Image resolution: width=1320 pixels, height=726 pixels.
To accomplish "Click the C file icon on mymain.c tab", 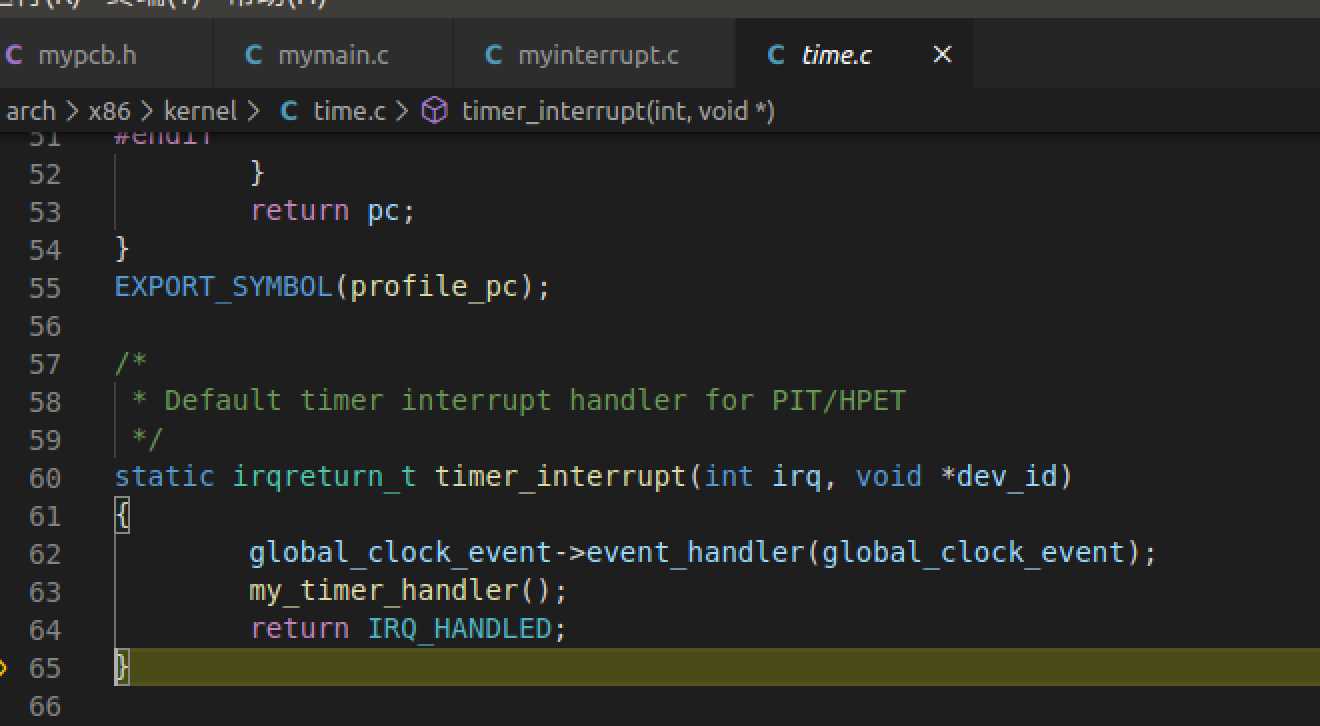I will tap(254, 55).
